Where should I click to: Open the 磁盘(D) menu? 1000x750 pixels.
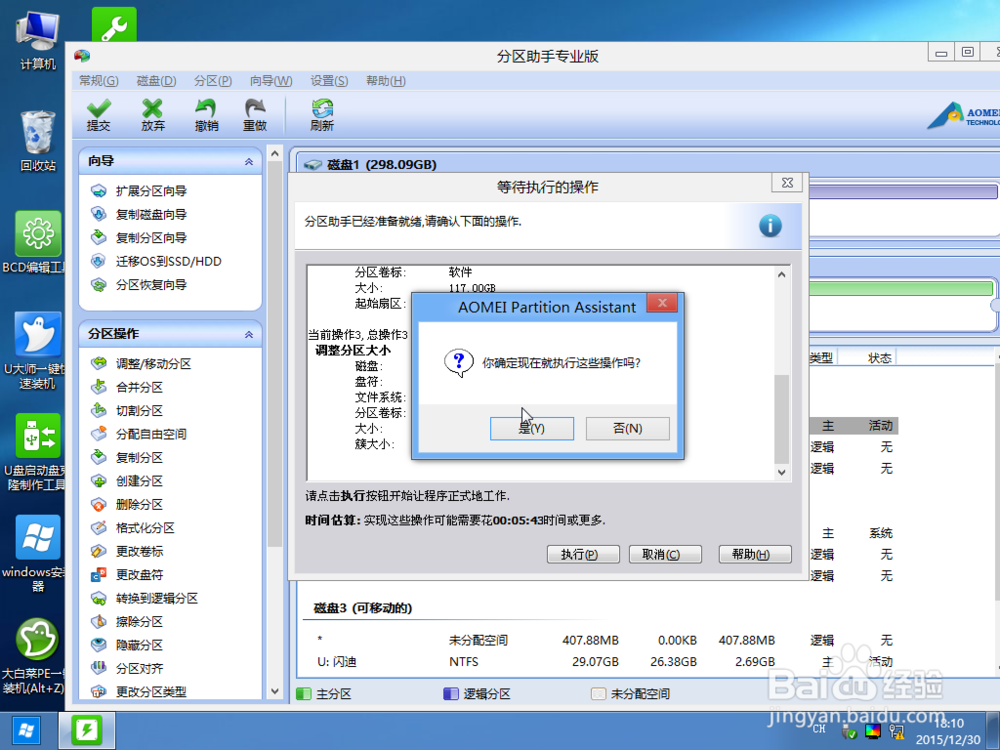tap(156, 81)
